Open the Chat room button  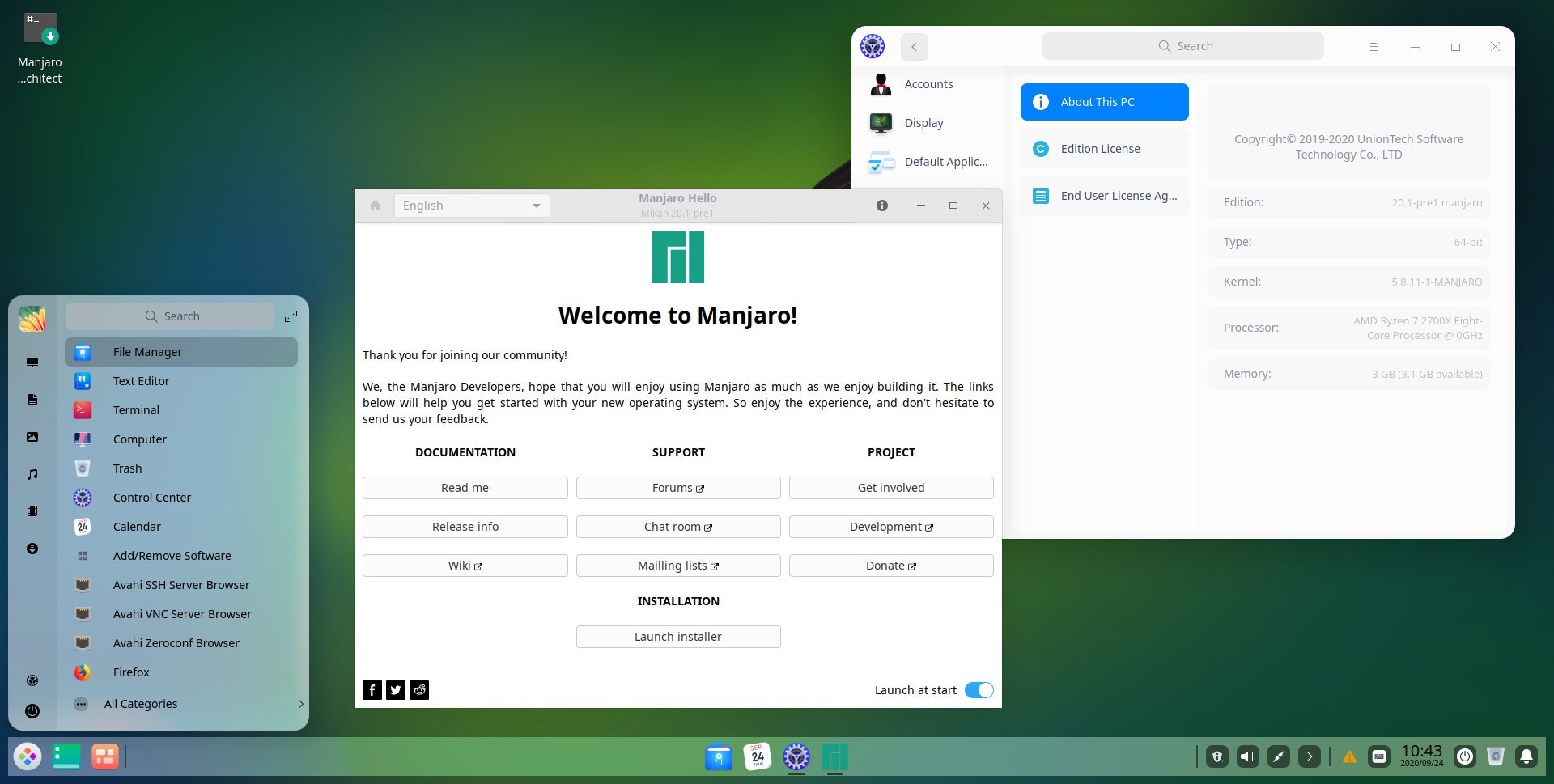[x=678, y=527]
